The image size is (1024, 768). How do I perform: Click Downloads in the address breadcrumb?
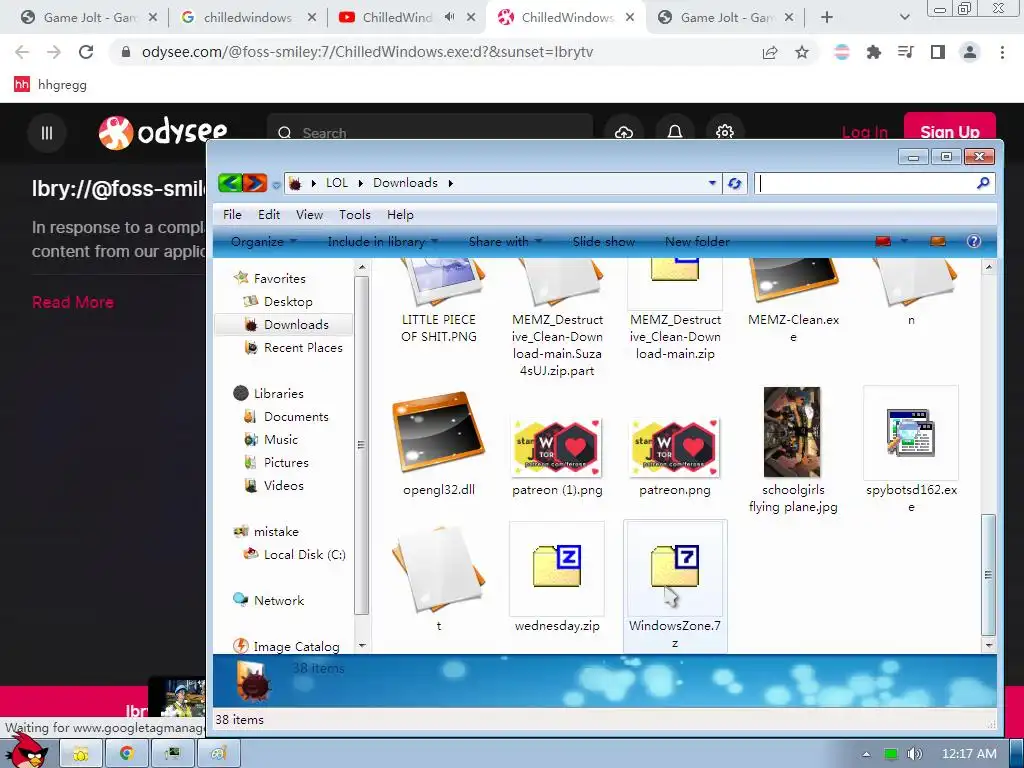(405, 183)
